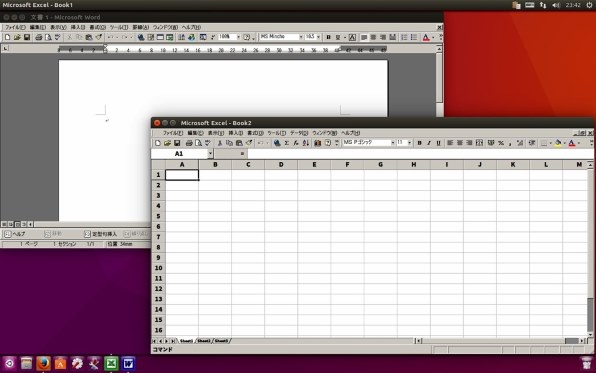Click Chart Wizard icon in Excel toolbar

coord(317,143)
